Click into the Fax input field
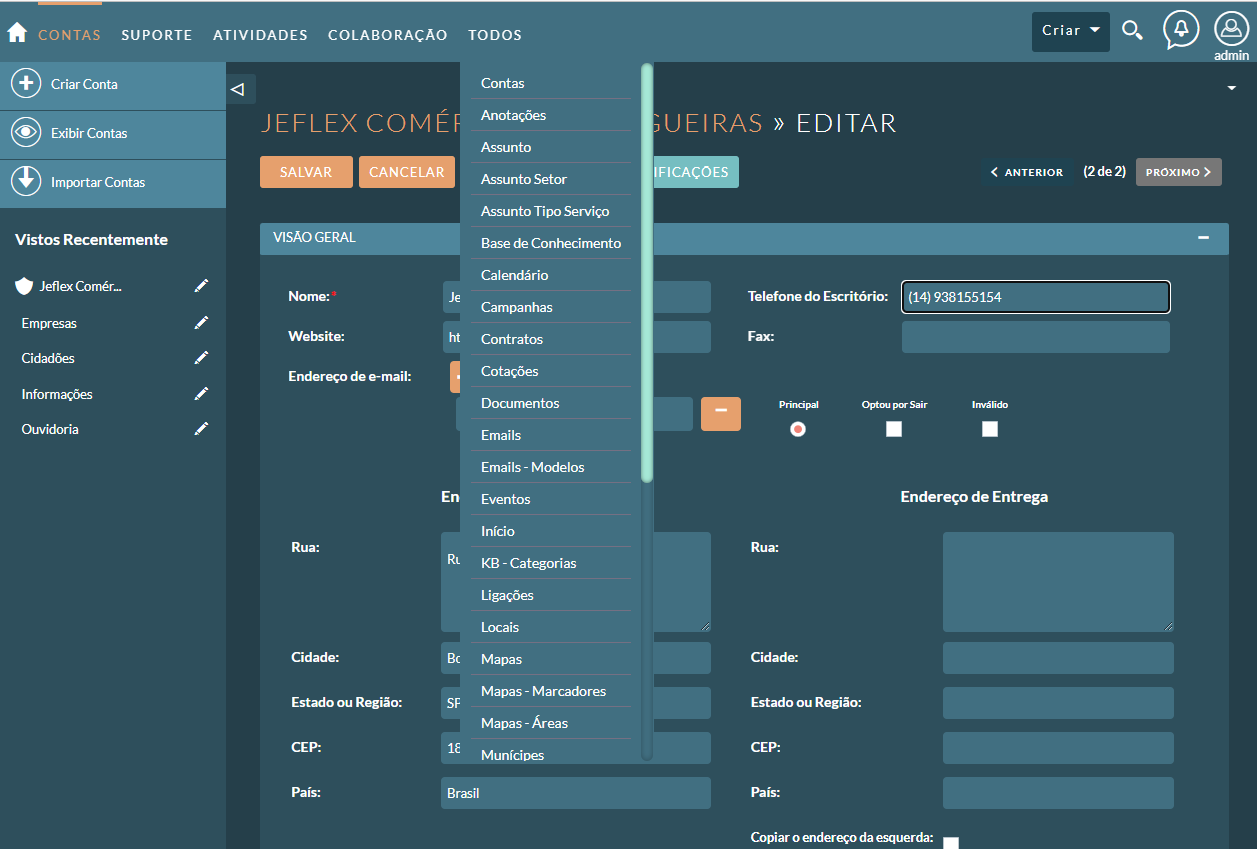 [1036, 337]
